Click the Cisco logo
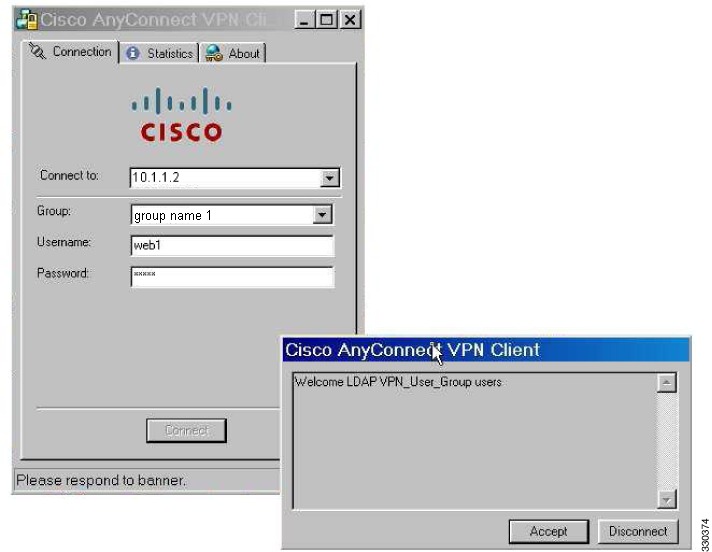This screenshot has width=712, height=552. pos(181,115)
